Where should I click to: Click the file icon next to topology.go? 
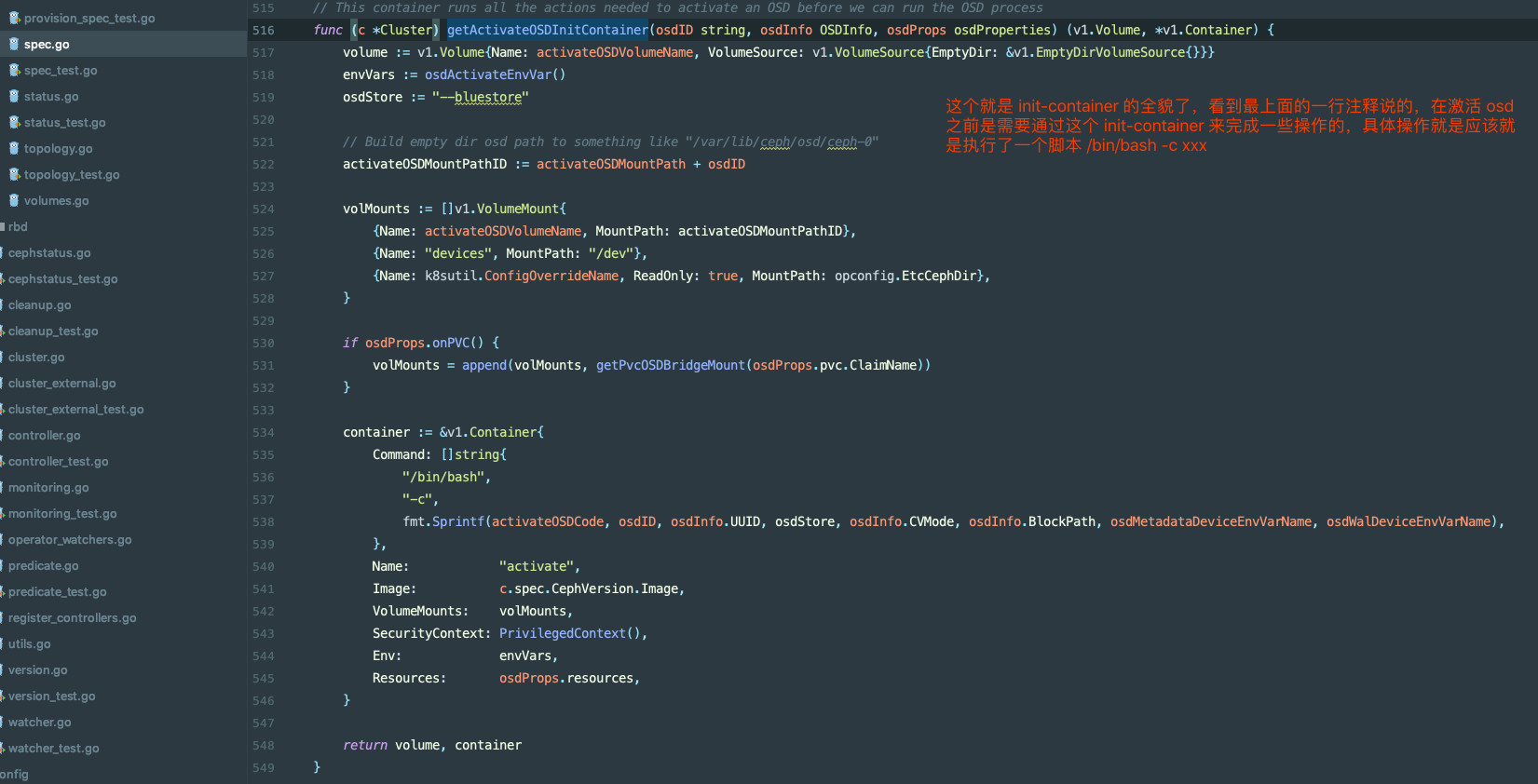coord(14,148)
